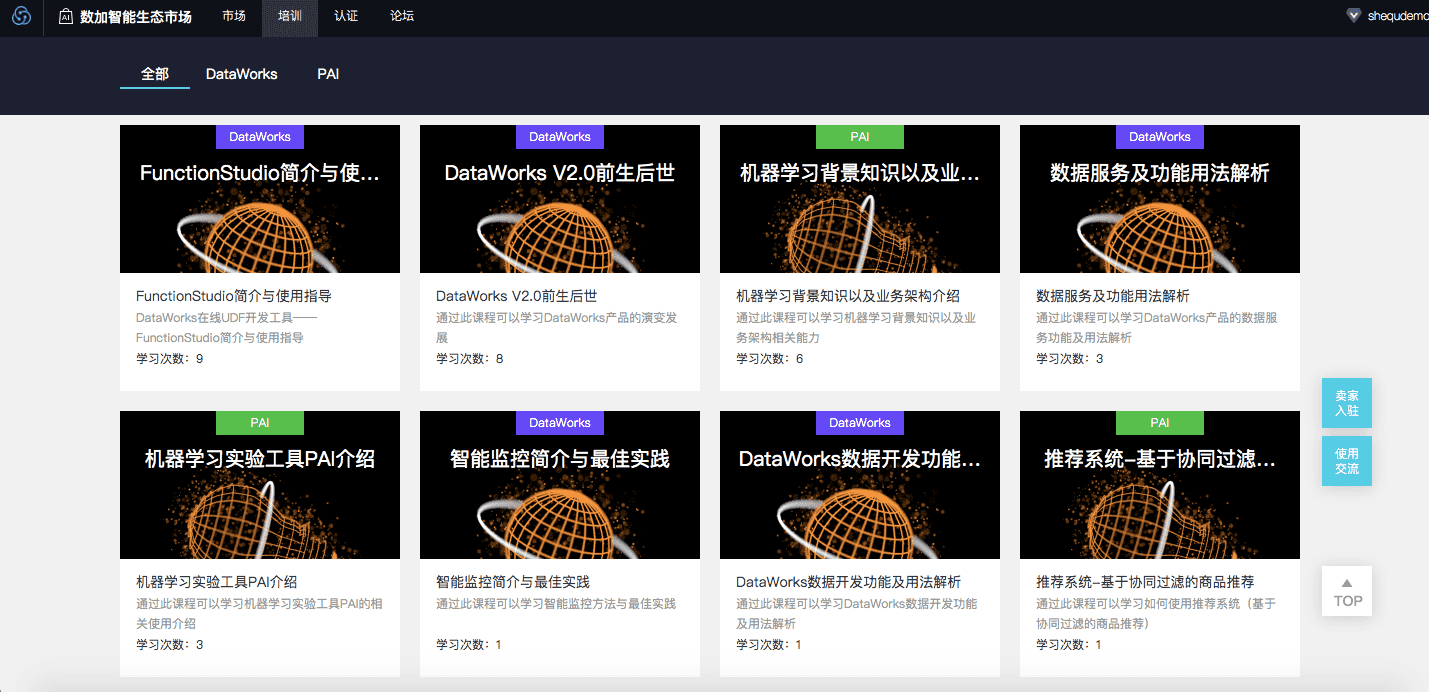Click the 卖家入驻 floating button

coord(1347,403)
